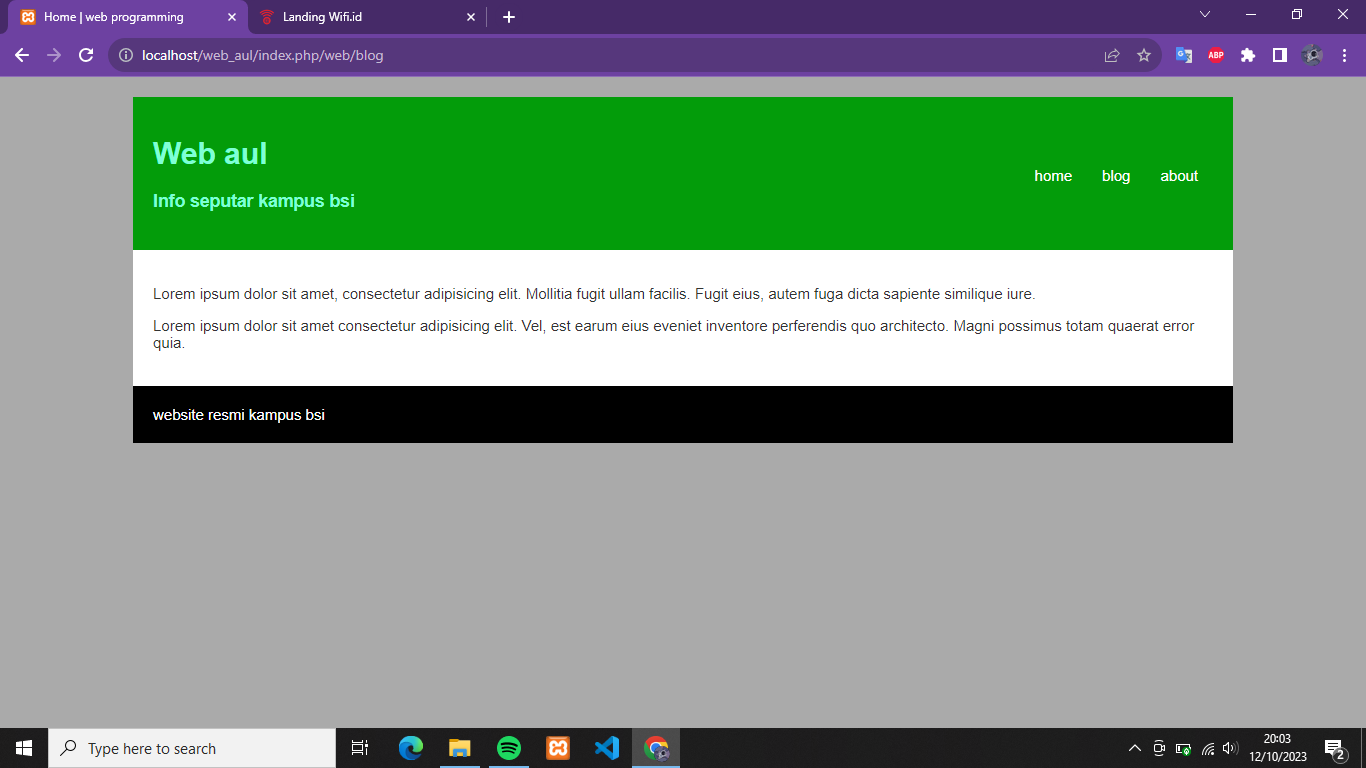Share this page icon in address bar
The height and width of the screenshot is (768, 1366).
1112,55
